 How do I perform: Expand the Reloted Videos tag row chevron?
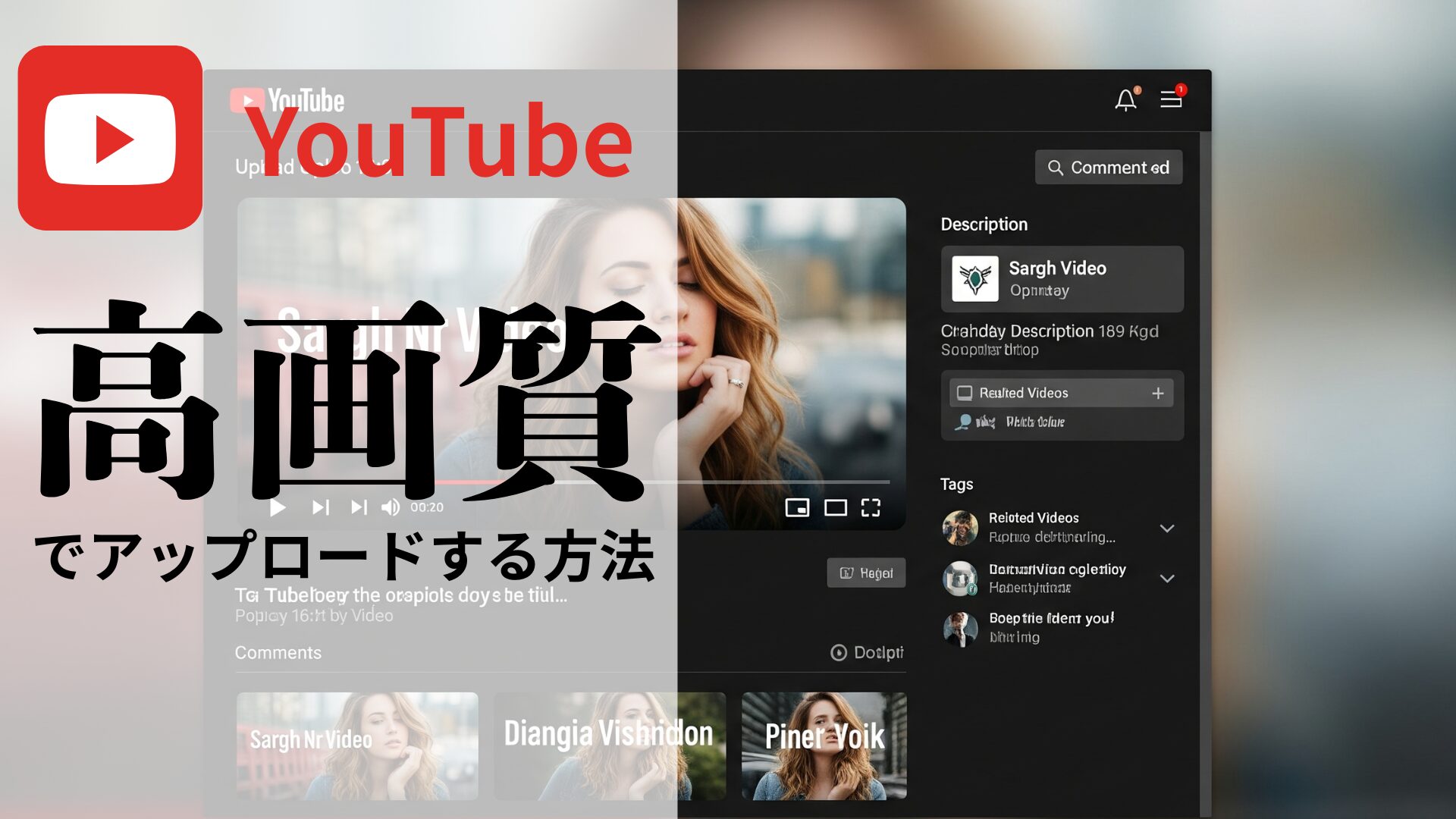(1167, 528)
